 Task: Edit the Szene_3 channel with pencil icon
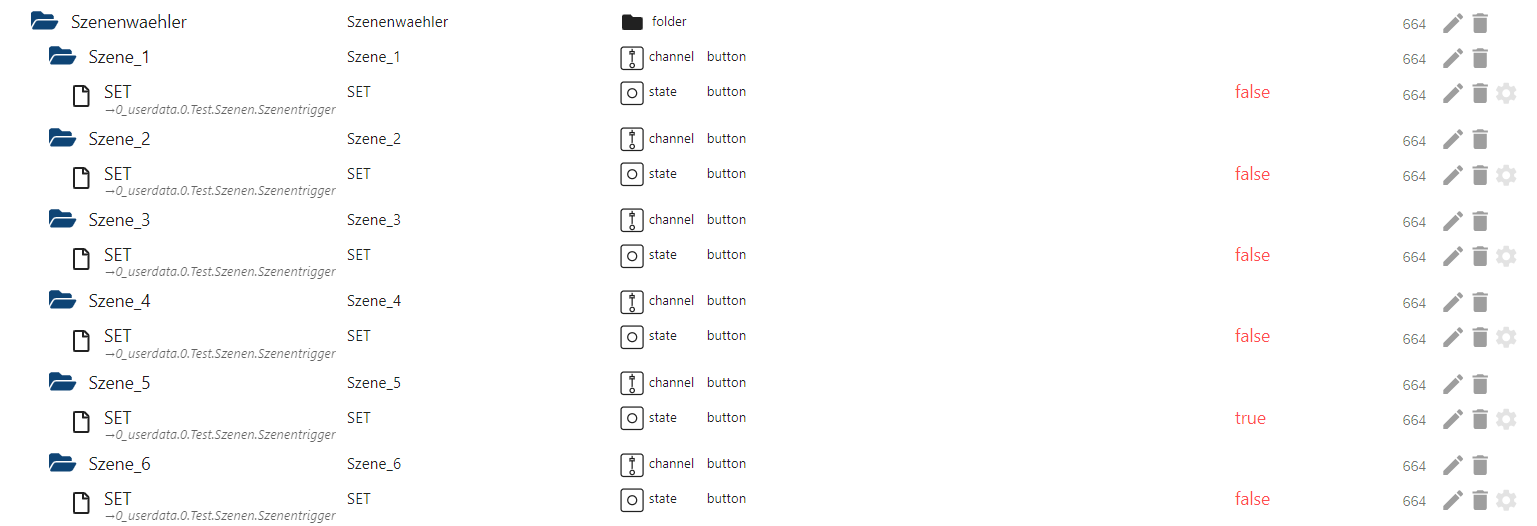(x=1453, y=221)
